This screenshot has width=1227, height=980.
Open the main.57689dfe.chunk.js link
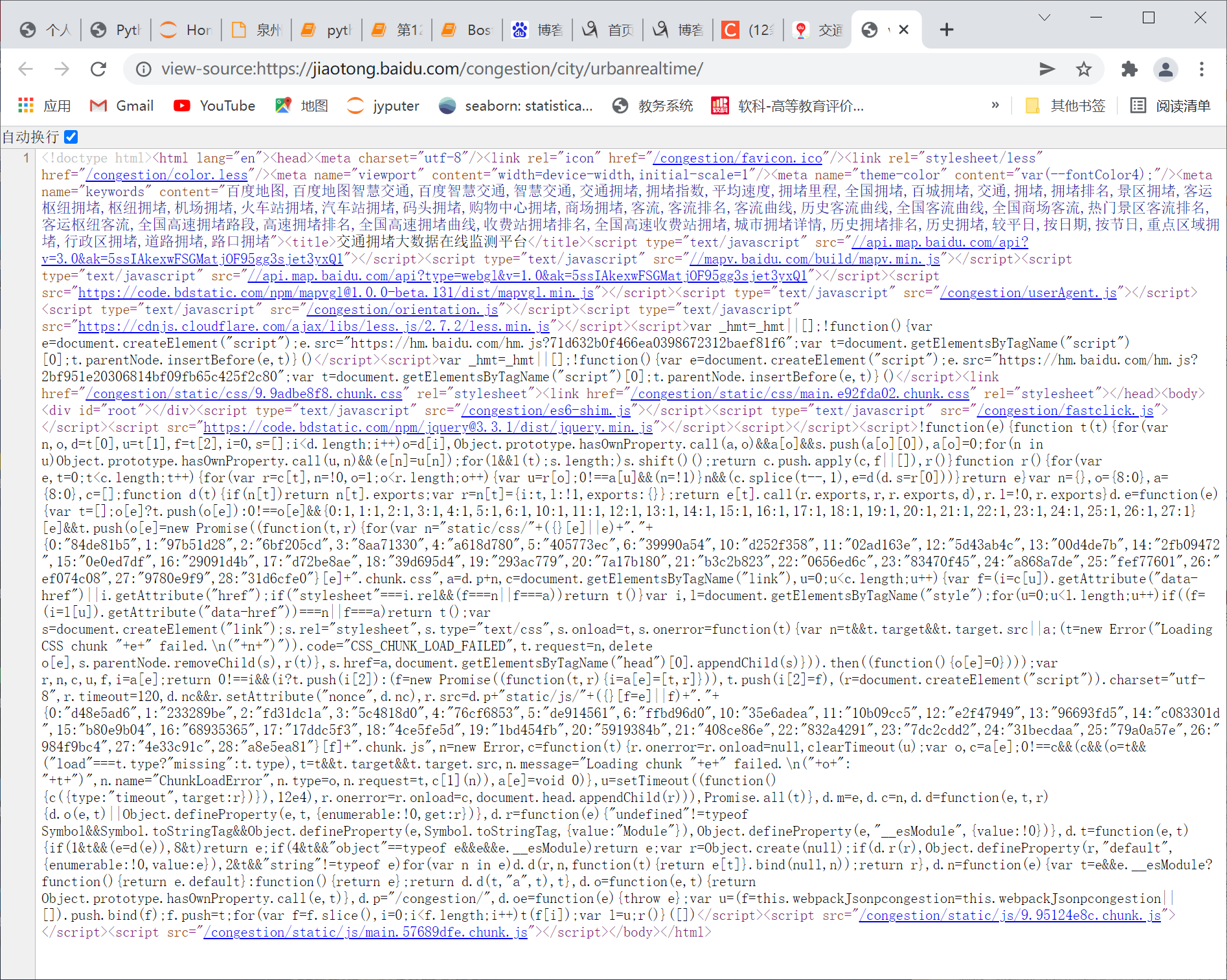pos(365,932)
